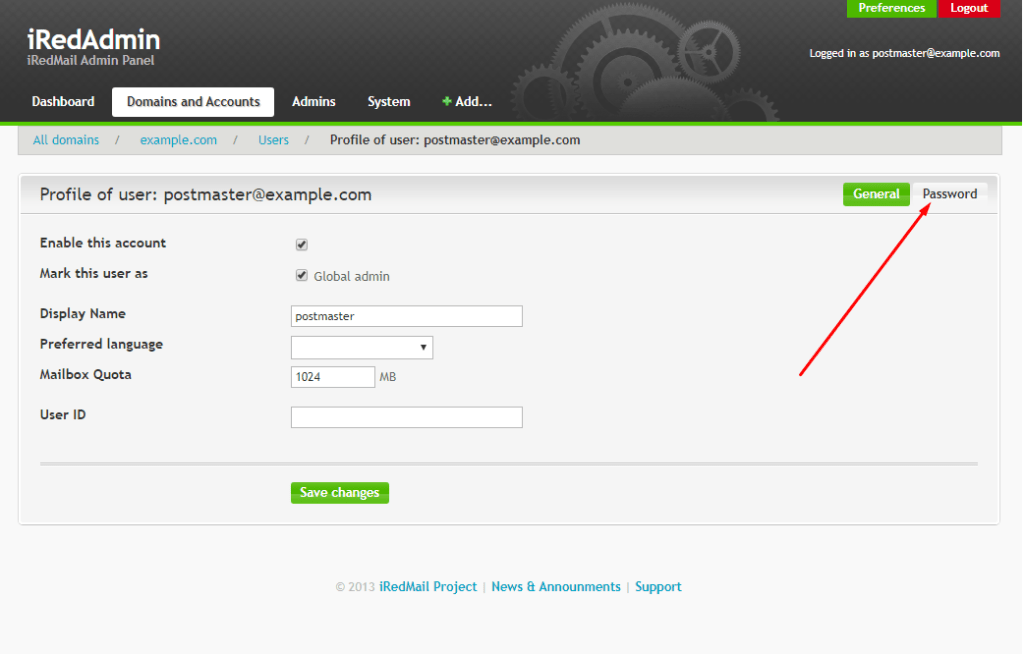Navigate to All domains breadcrumb
This screenshot has height=654, width=1024.
[x=66, y=140]
